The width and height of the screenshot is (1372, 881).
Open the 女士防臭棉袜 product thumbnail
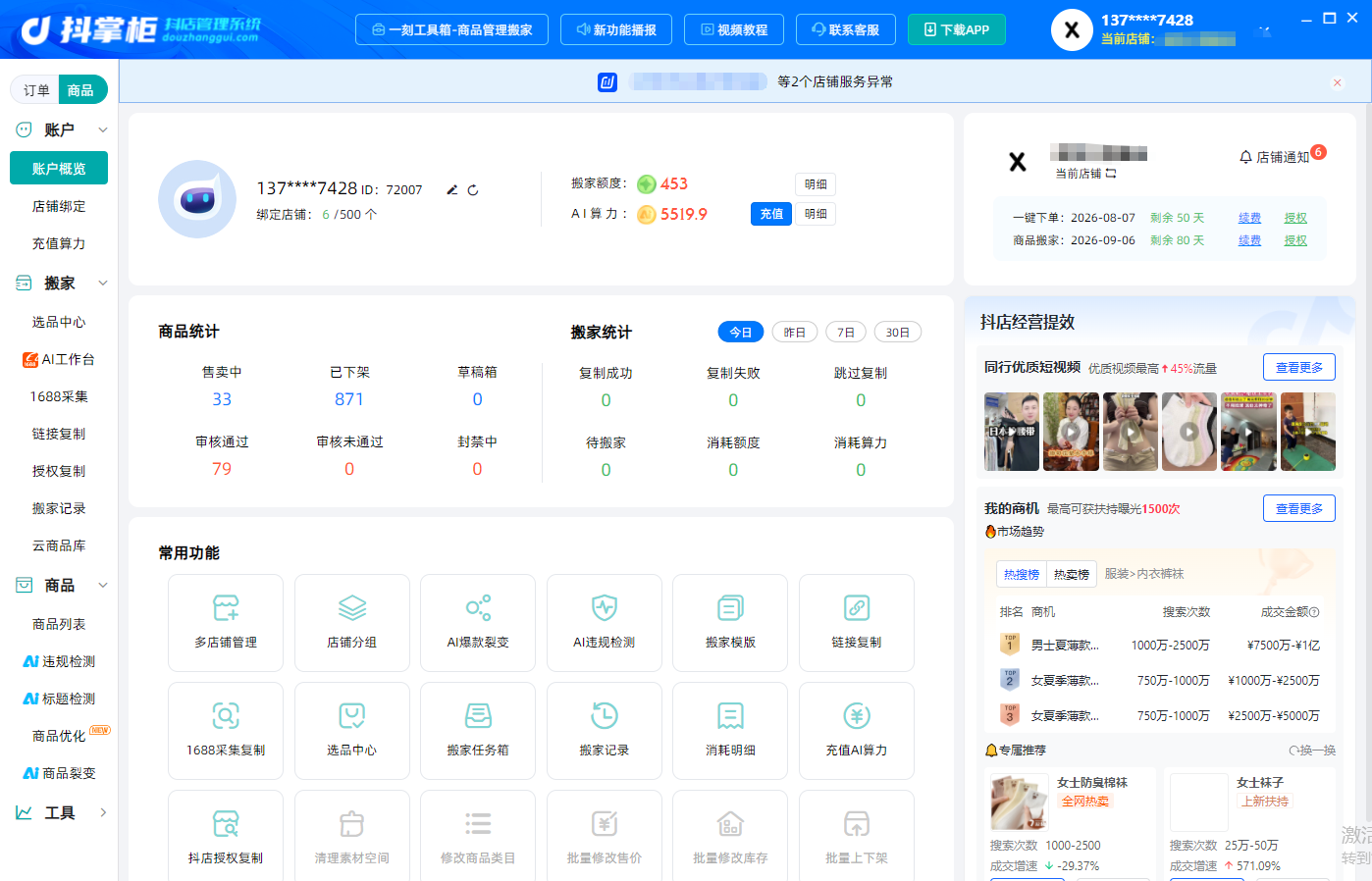coord(1020,802)
